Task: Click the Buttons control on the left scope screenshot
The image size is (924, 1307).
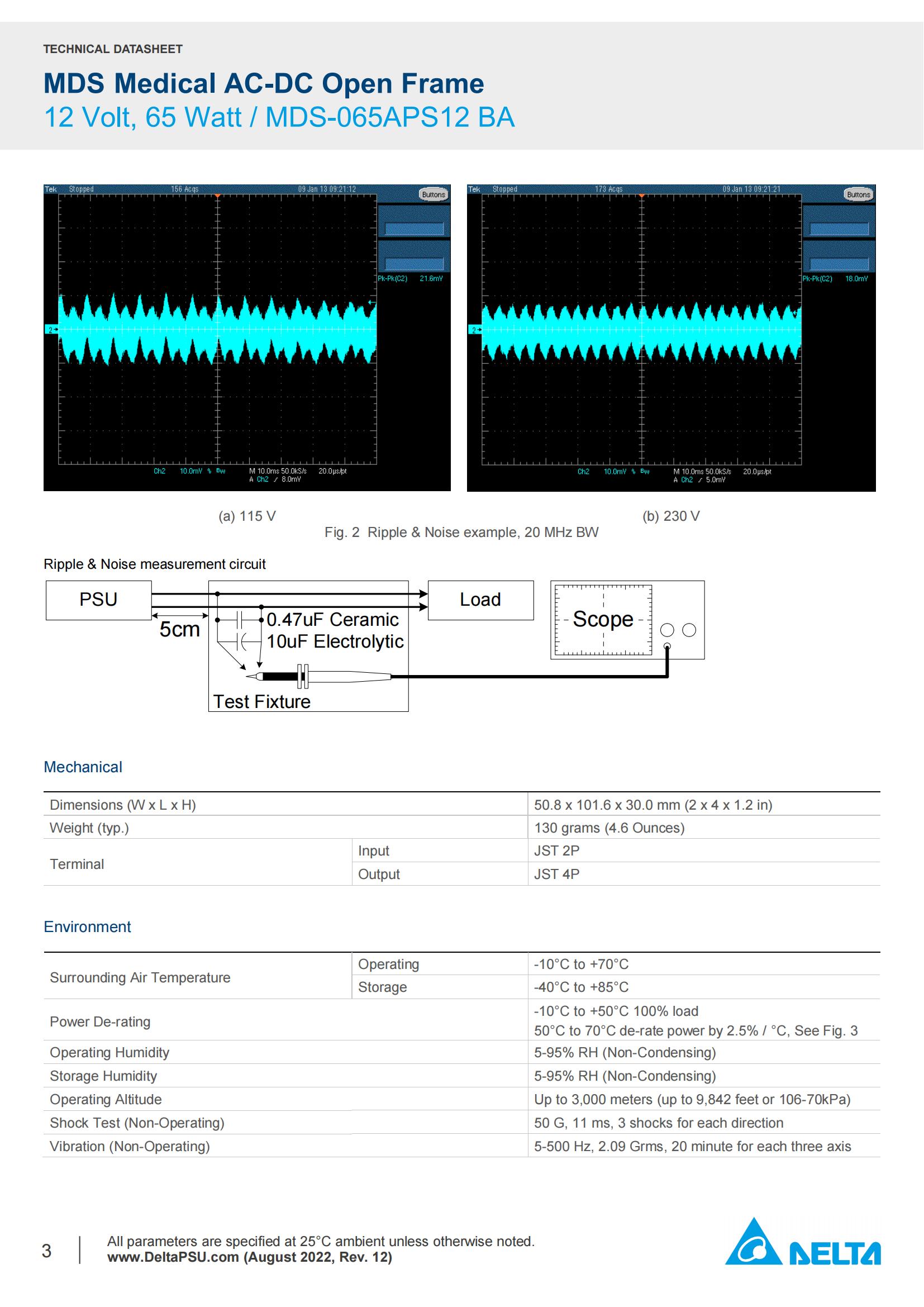Action: 434,193
